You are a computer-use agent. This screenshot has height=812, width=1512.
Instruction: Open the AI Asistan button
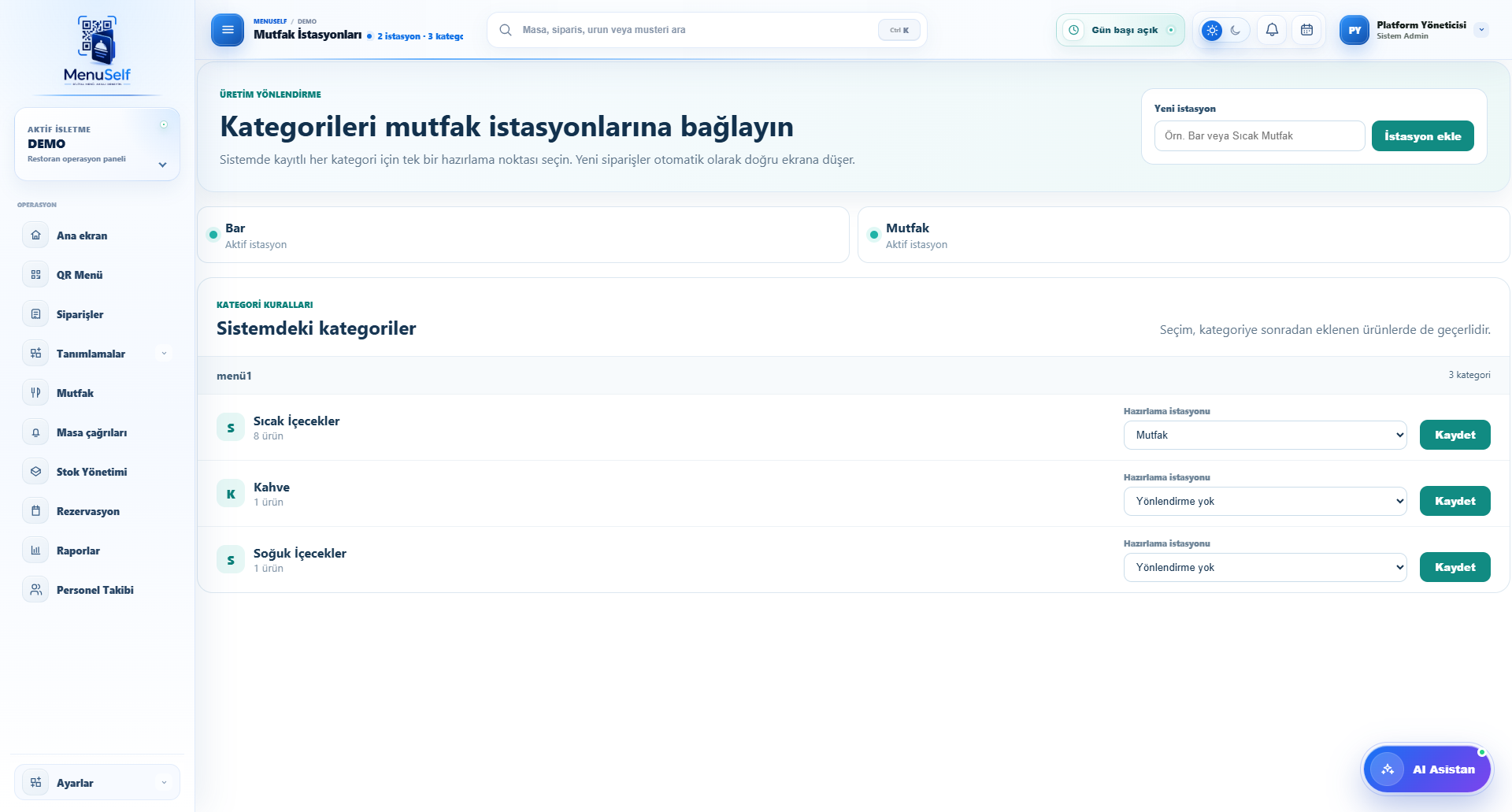pos(1427,769)
